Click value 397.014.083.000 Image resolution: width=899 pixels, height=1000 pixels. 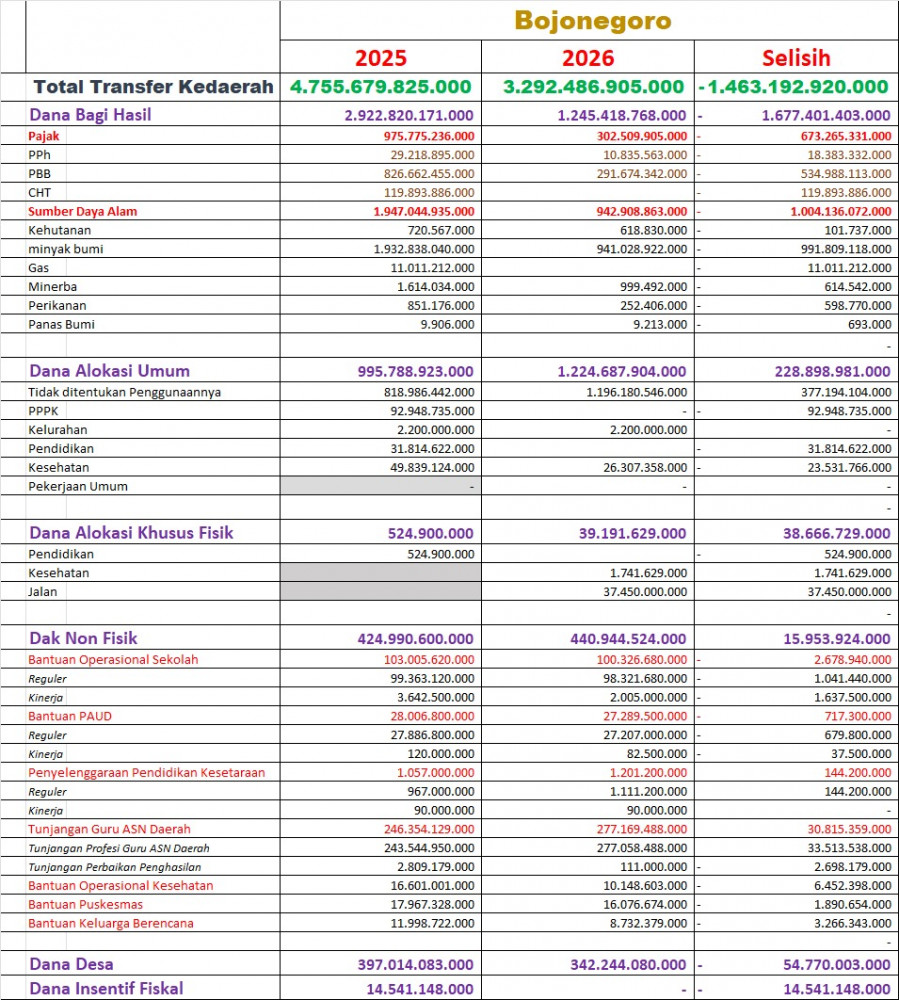coord(416,965)
